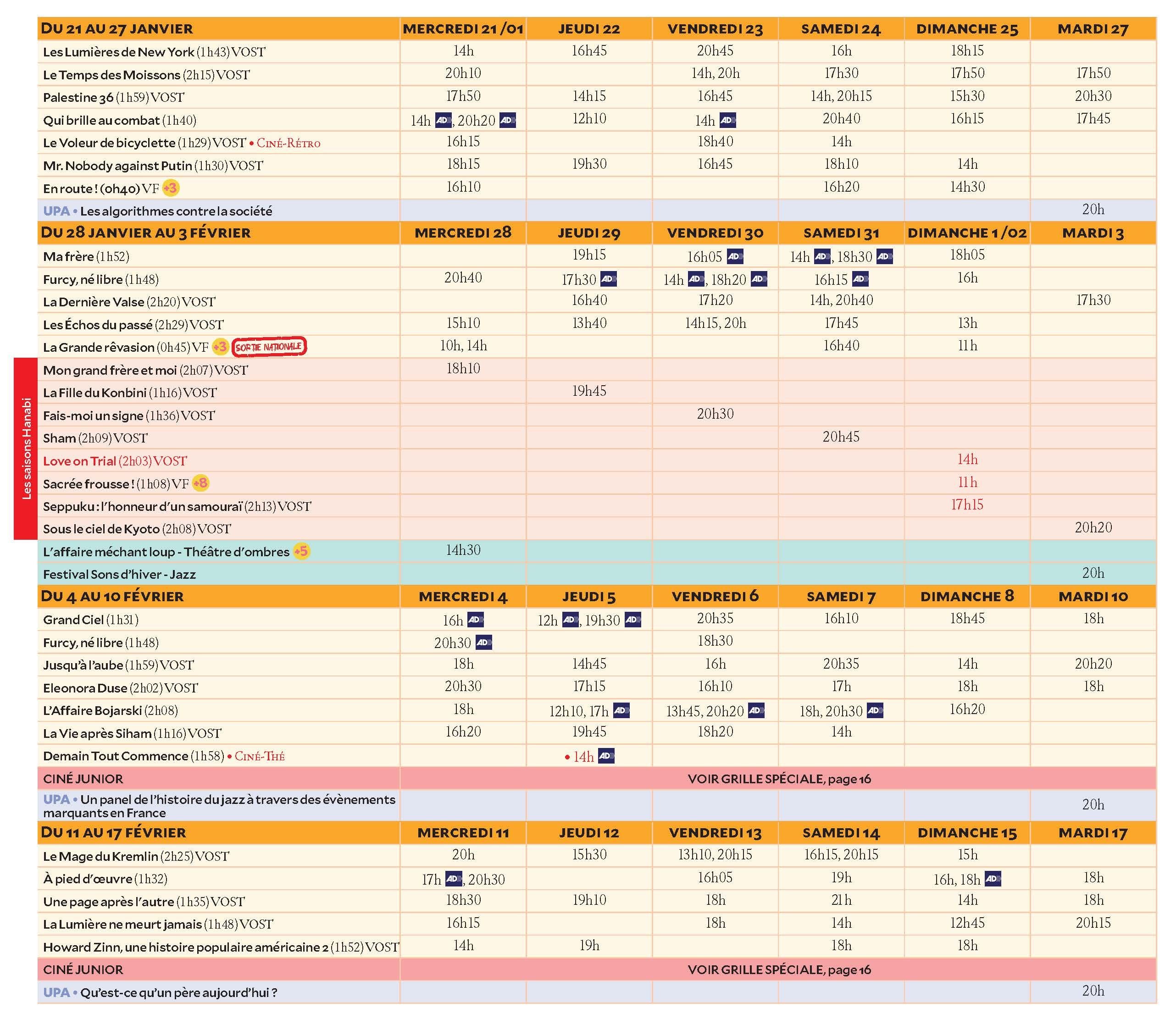Click the +5 badge on L'affaire méchant loup
The height and width of the screenshot is (1019, 1176).
pyautogui.click(x=301, y=551)
